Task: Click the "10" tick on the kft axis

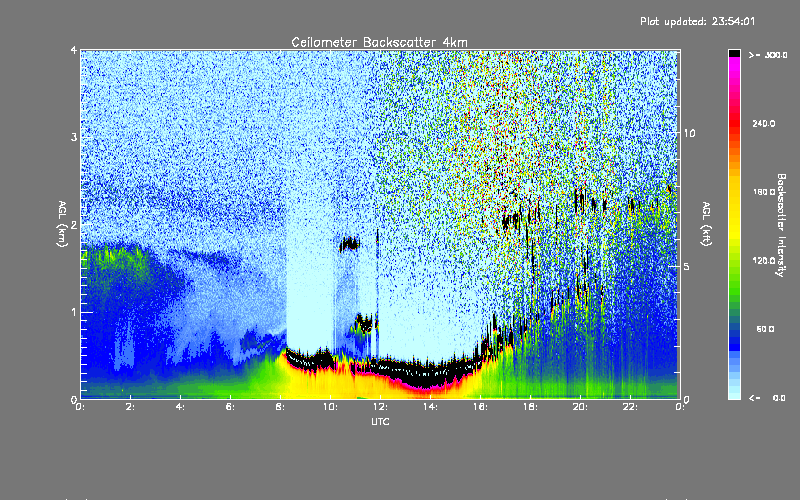Action: [689, 133]
